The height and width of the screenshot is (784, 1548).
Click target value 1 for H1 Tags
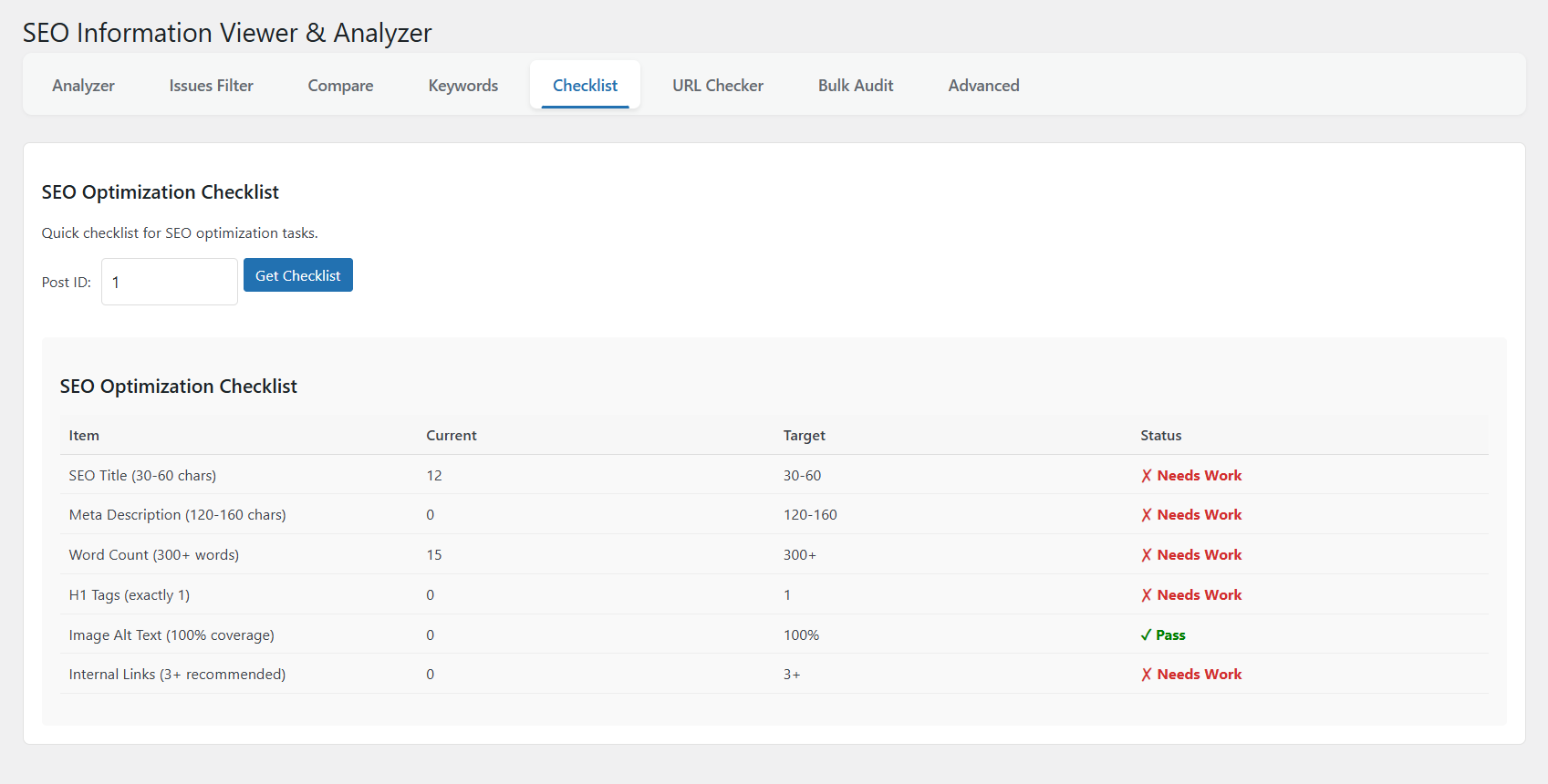coord(787,595)
